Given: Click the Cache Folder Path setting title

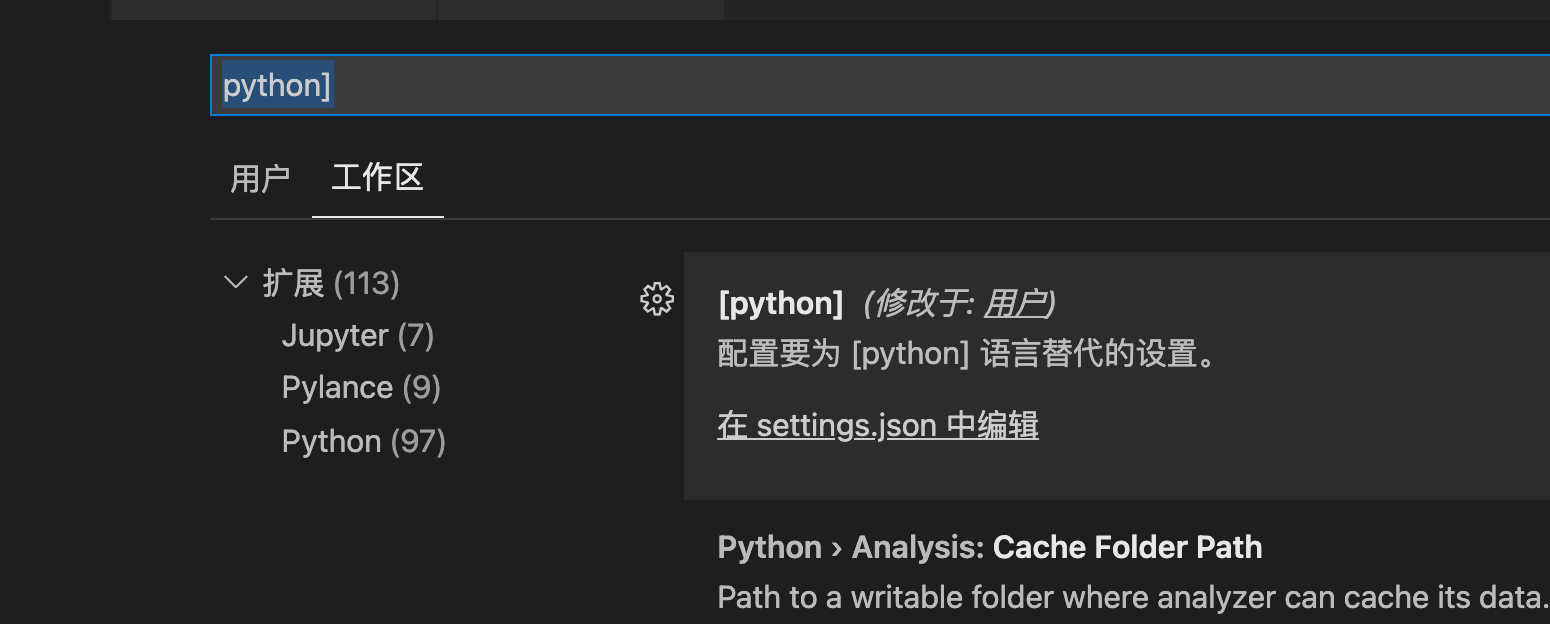Looking at the screenshot, I should (x=1127, y=547).
